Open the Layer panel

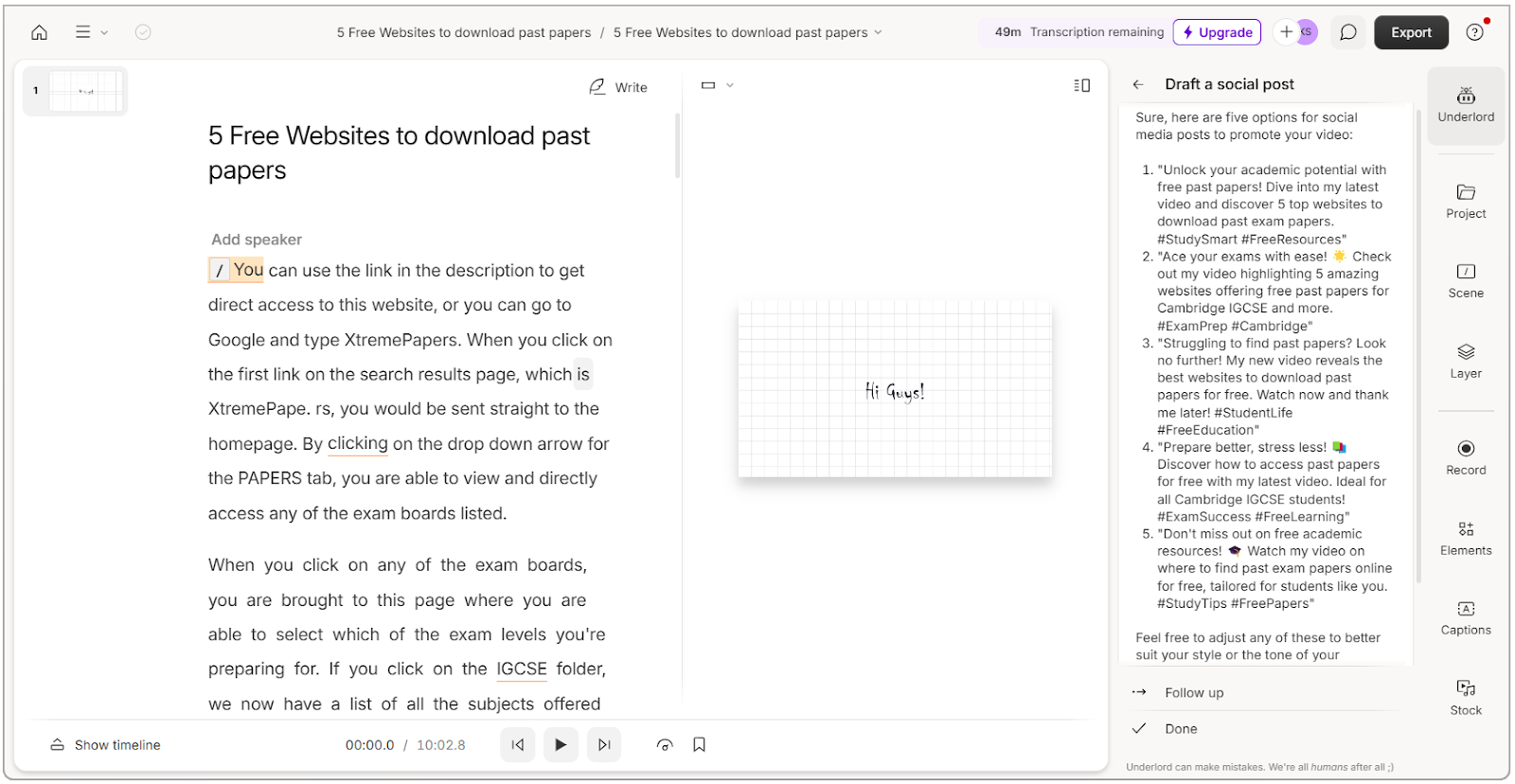click(1466, 361)
